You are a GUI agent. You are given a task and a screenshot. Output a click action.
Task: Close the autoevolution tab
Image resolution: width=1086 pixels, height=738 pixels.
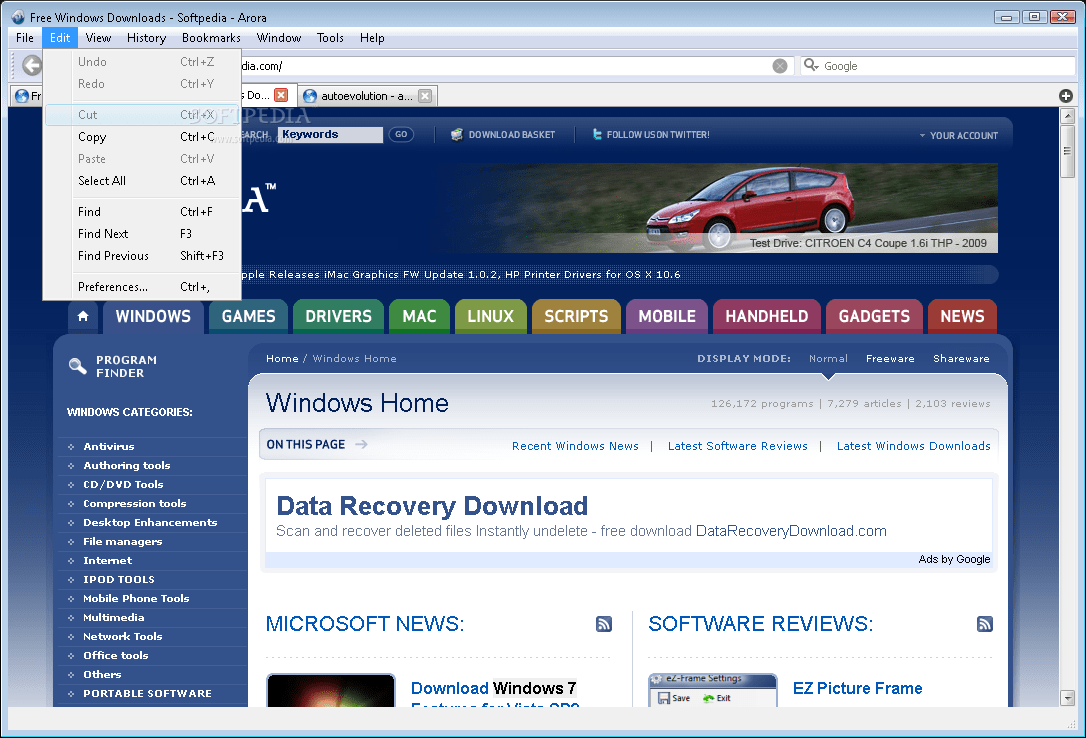point(425,96)
